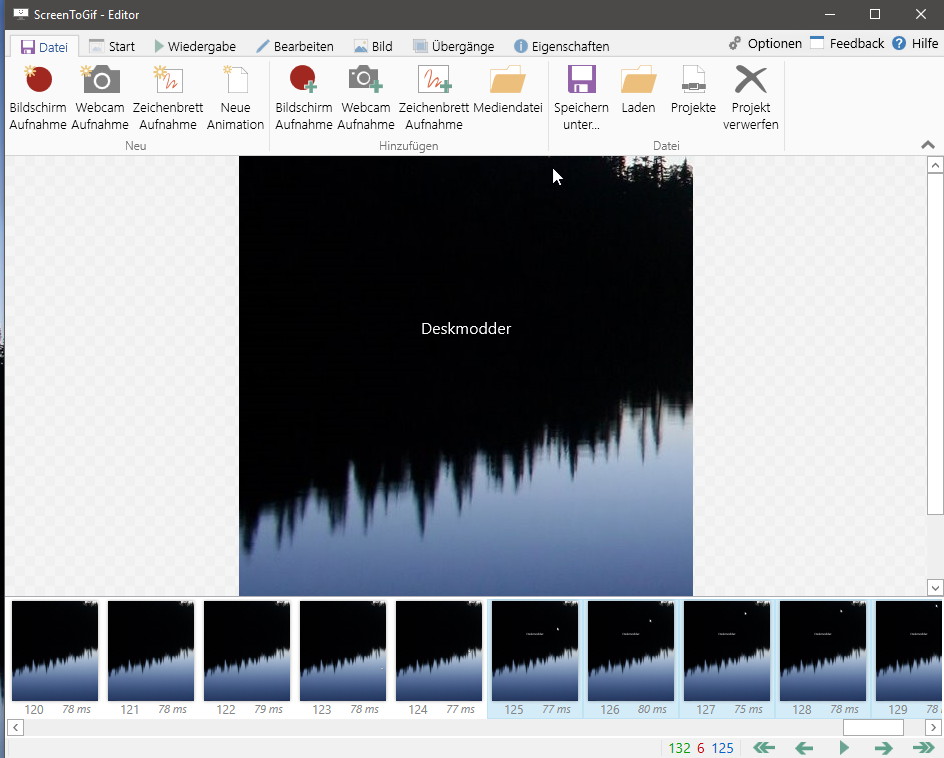Open the Wiedergabe tab
Image resolution: width=944 pixels, height=758 pixels.
(195, 46)
